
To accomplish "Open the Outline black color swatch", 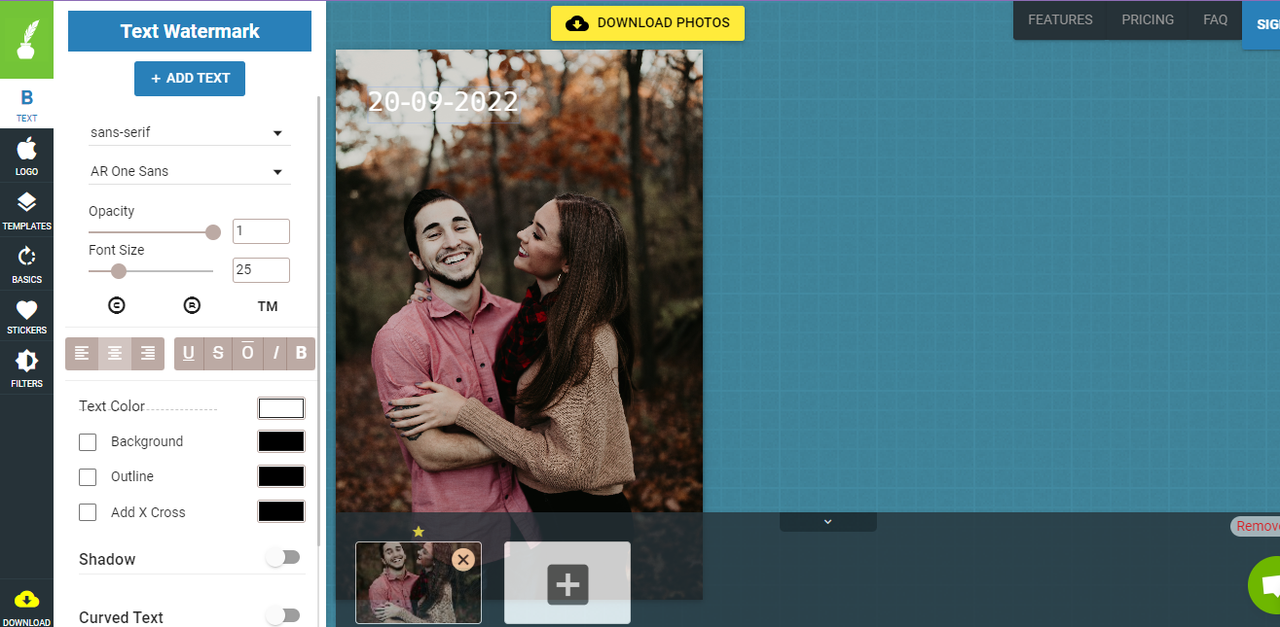I will click(281, 476).
